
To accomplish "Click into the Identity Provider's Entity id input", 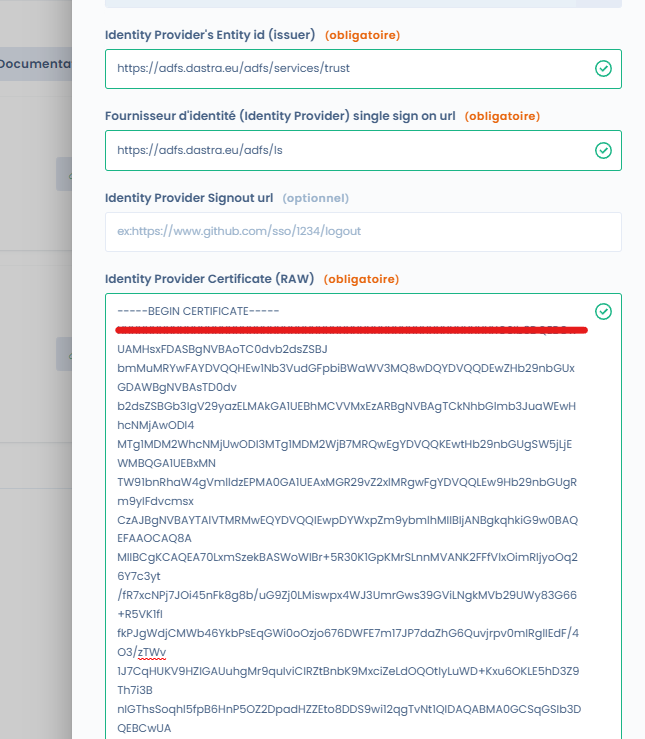I will [x=340, y=69].
